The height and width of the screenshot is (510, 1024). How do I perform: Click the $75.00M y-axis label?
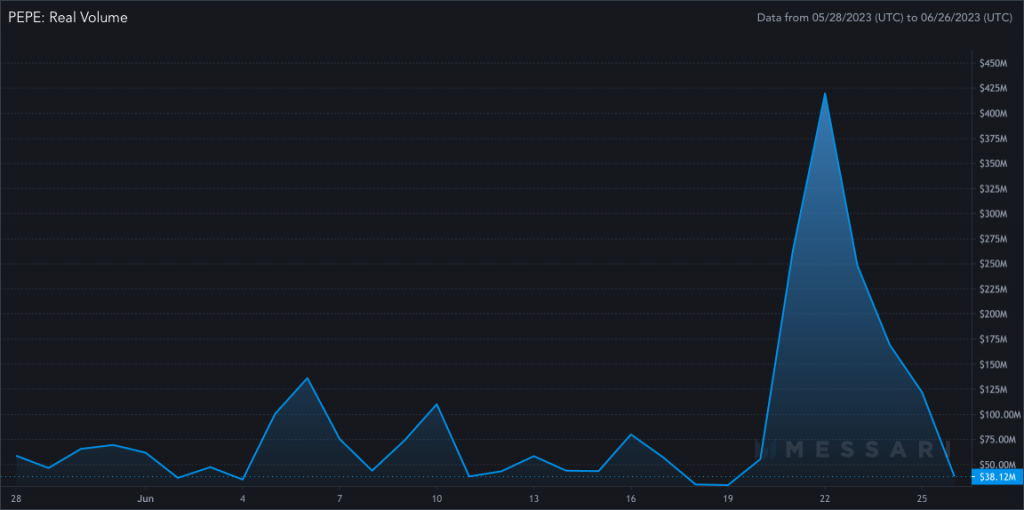pyautogui.click(x=995, y=440)
